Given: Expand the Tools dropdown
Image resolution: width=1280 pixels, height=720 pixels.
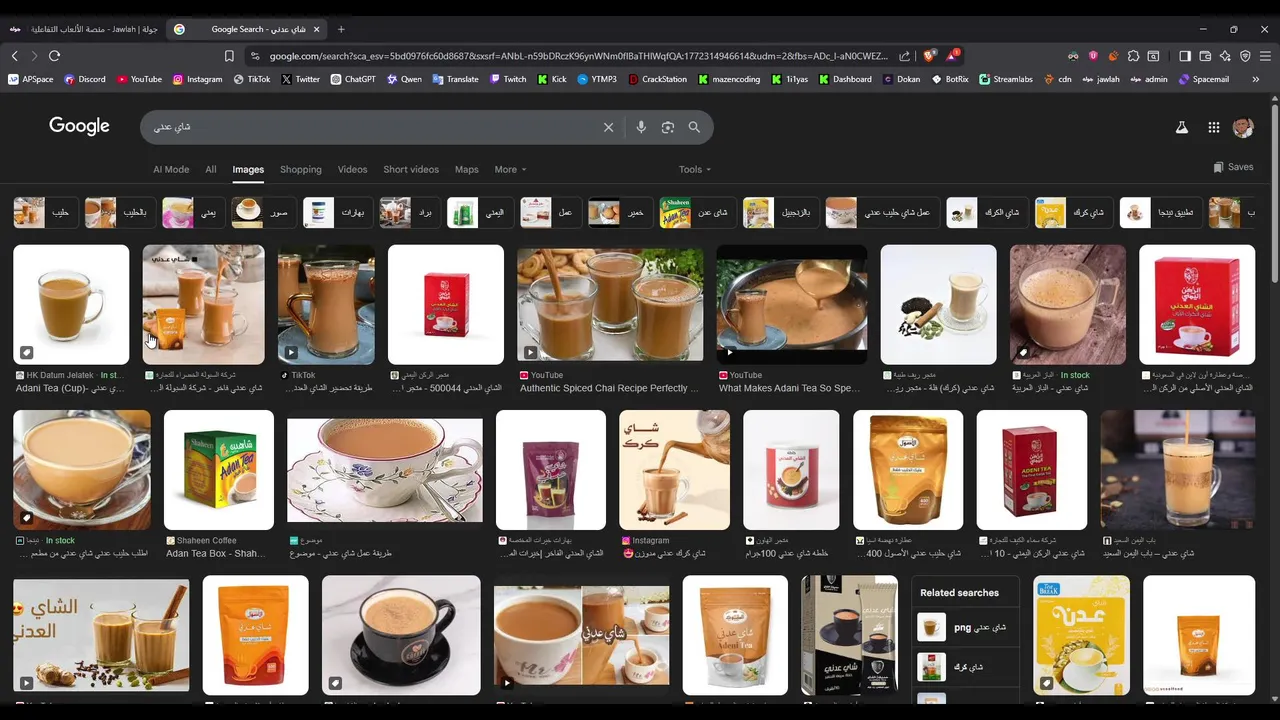Looking at the screenshot, I should [x=695, y=170].
